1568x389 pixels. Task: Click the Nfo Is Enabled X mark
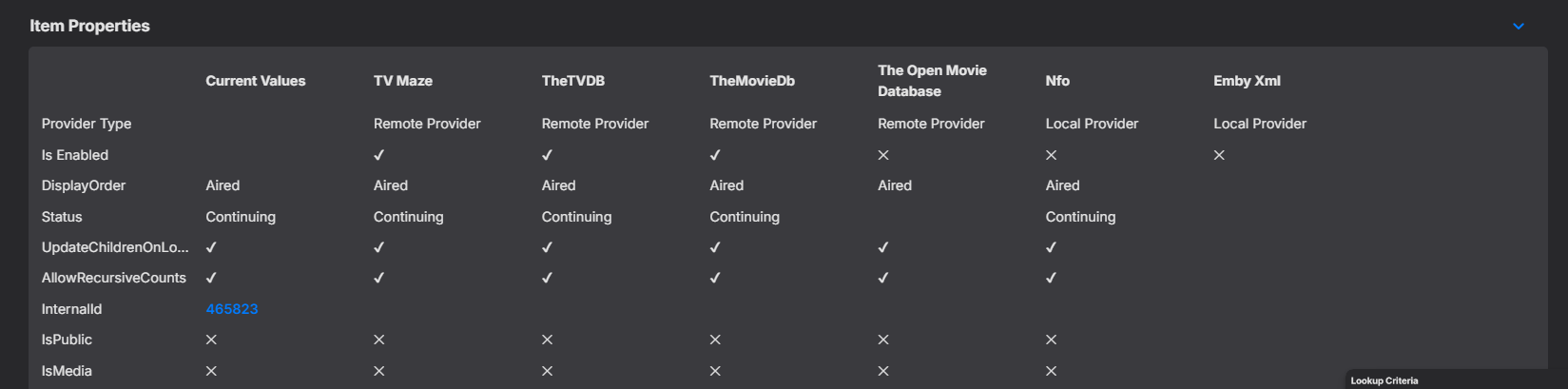point(1051,155)
